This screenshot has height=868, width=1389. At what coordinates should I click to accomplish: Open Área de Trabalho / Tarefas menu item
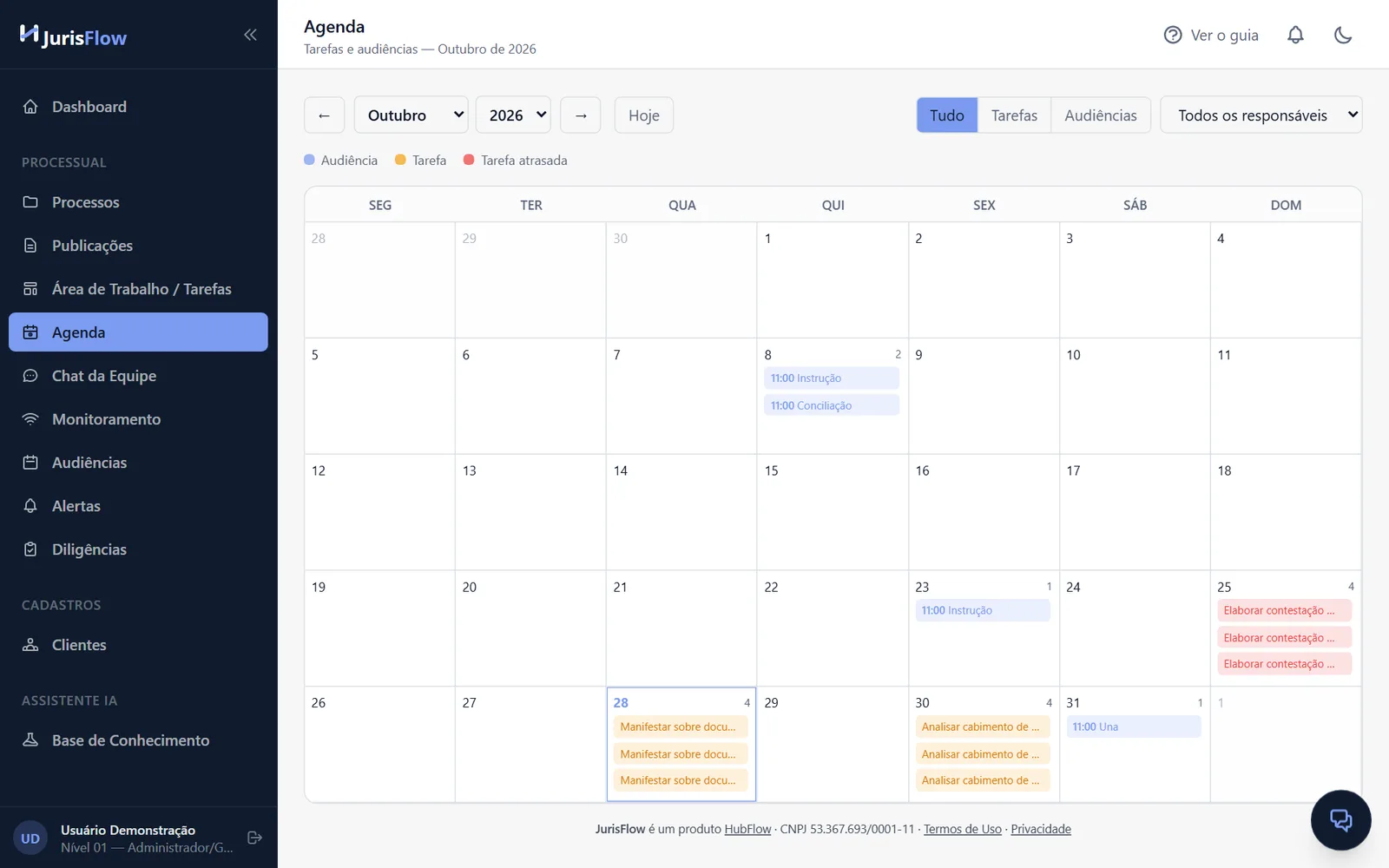click(138, 289)
